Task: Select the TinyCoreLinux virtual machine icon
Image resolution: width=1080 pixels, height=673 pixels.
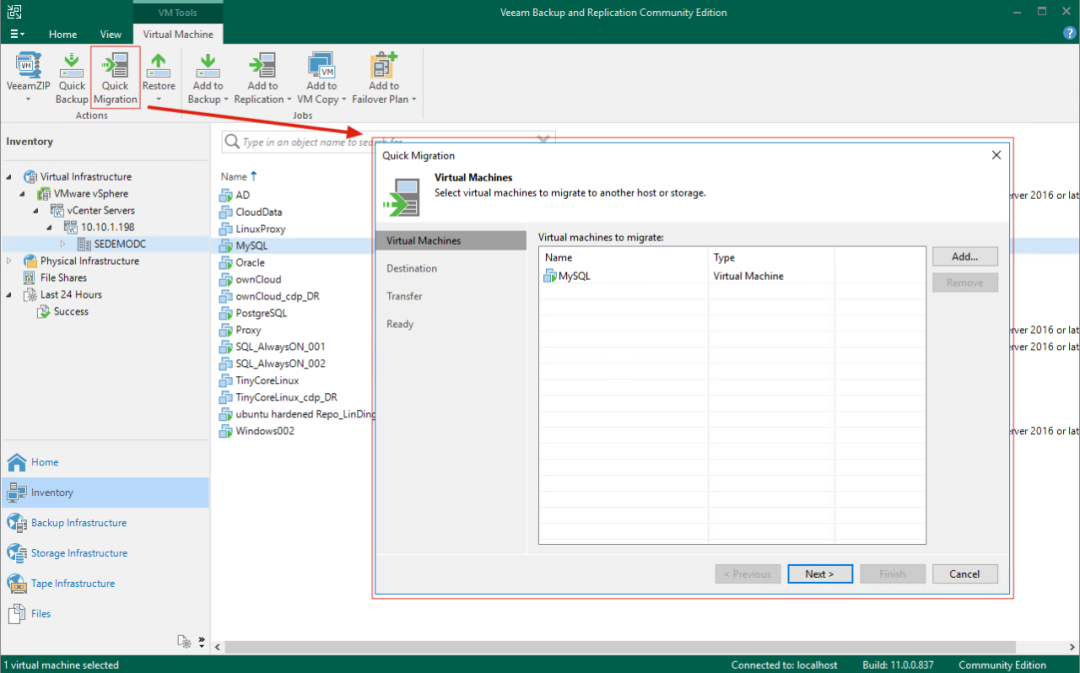Action: [225, 380]
